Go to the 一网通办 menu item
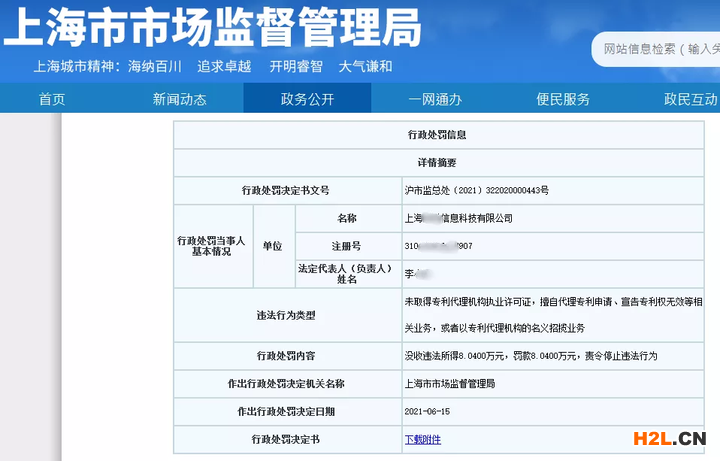 [x=435, y=99]
